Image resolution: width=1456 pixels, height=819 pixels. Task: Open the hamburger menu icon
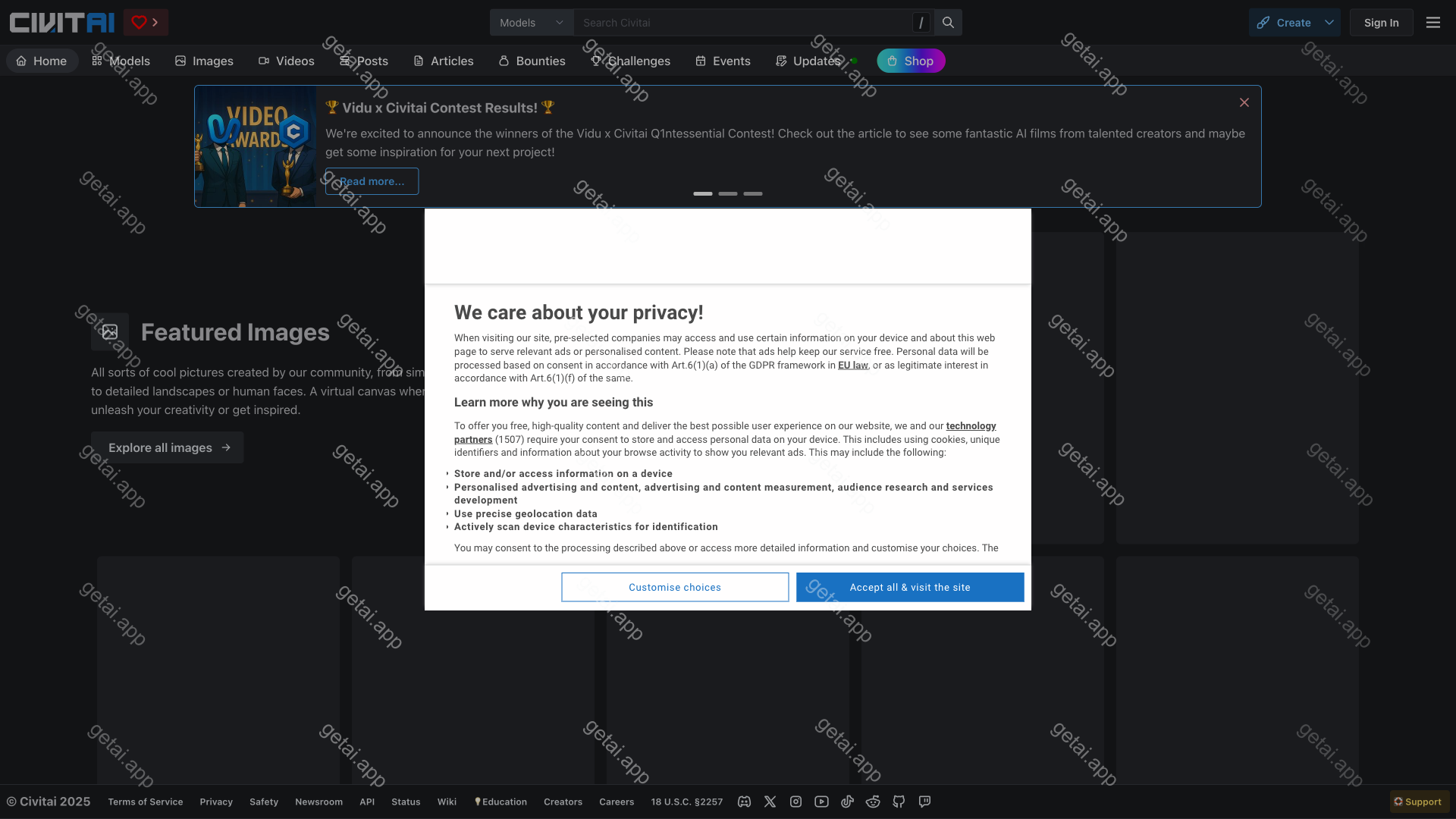click(x=1433, y=23)
